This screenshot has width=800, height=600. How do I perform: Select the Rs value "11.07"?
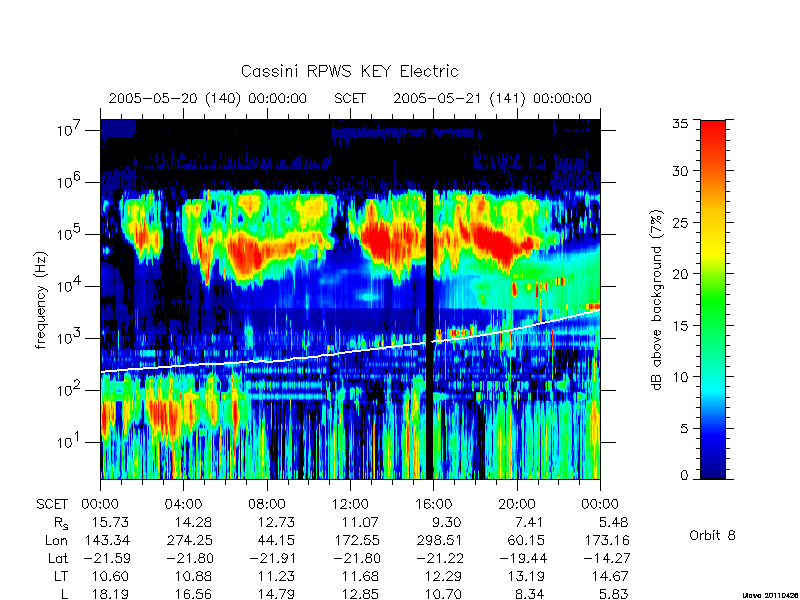tap(360, 522)
